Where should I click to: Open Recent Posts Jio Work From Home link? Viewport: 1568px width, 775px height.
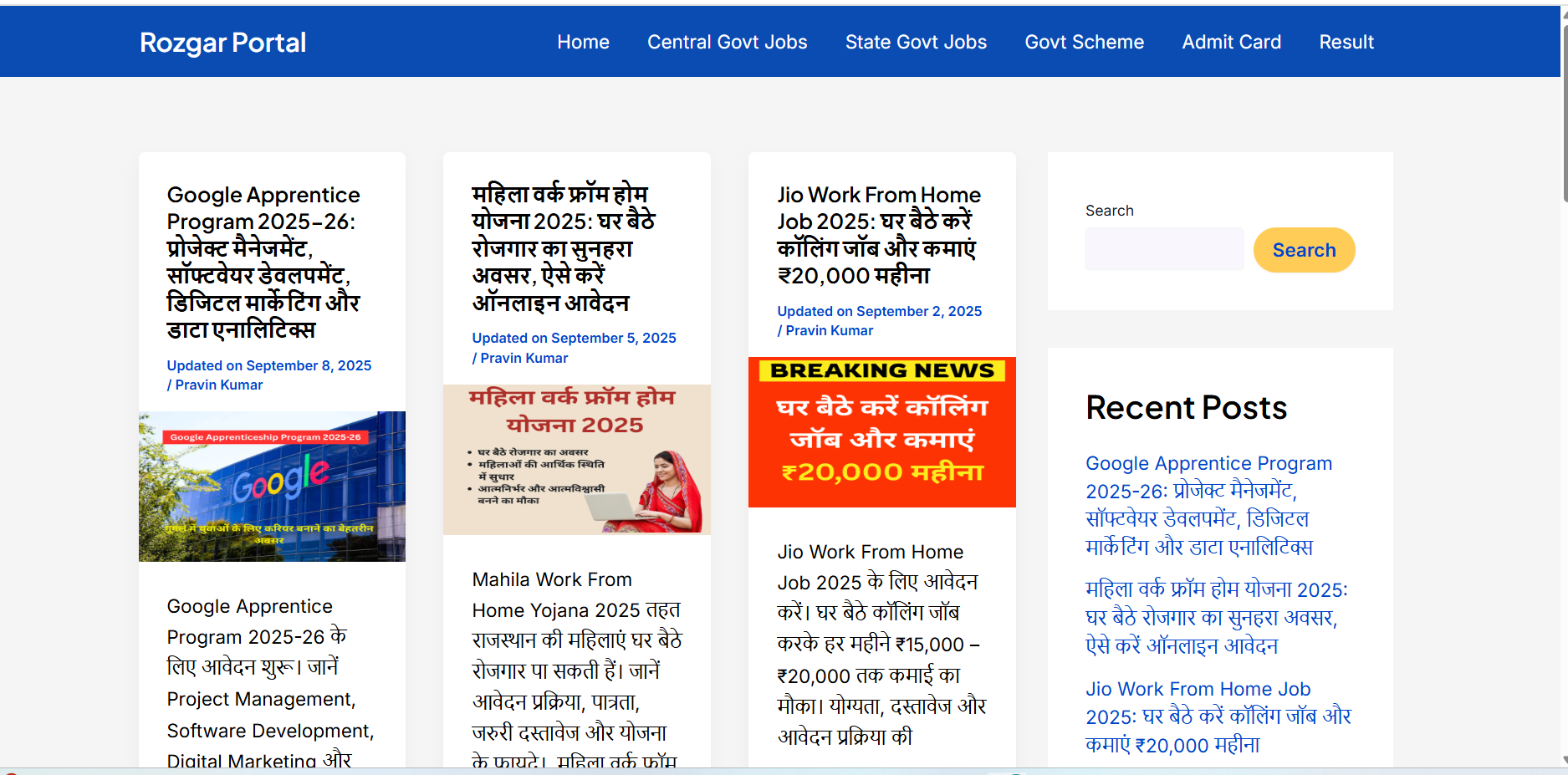pyautogui.click(x=1218, y=716)
